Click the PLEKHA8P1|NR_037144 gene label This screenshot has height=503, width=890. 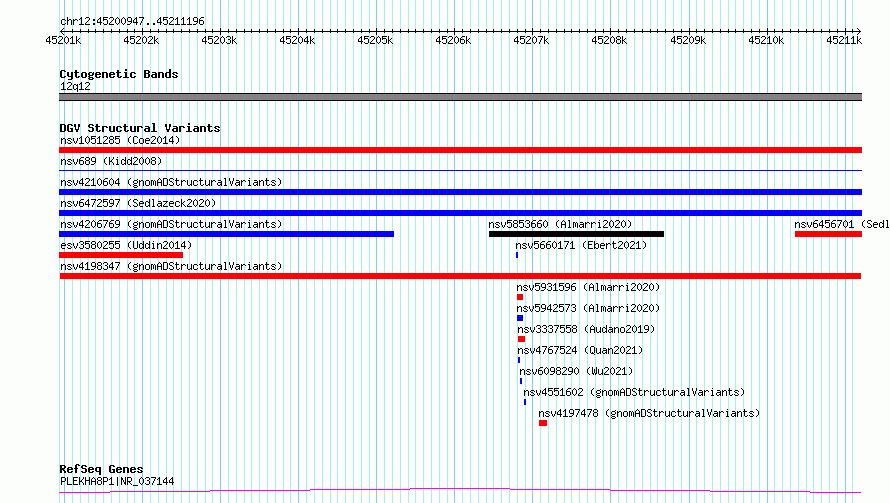[117, 481]
